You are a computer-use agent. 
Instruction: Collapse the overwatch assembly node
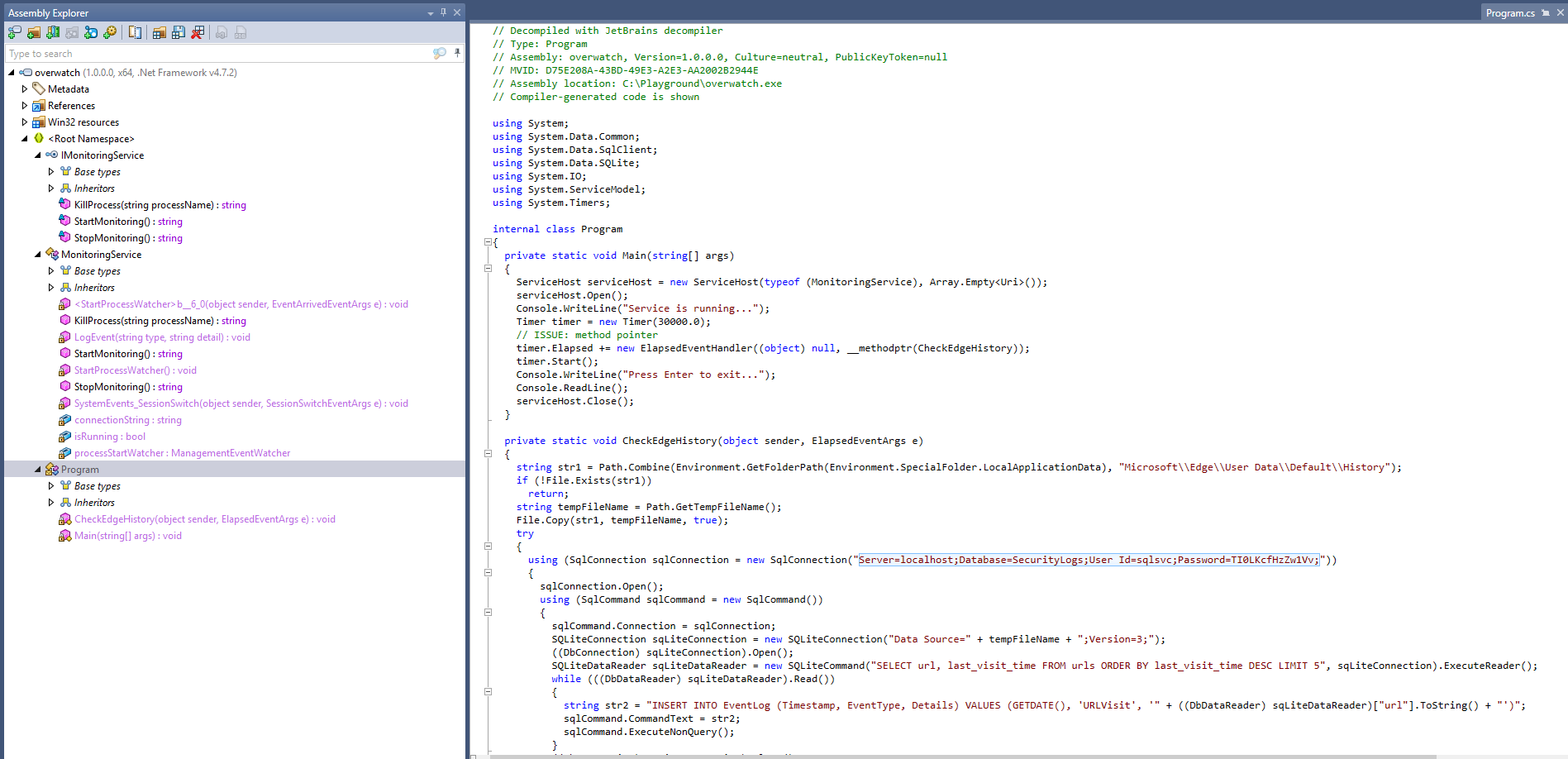(12, 73)
